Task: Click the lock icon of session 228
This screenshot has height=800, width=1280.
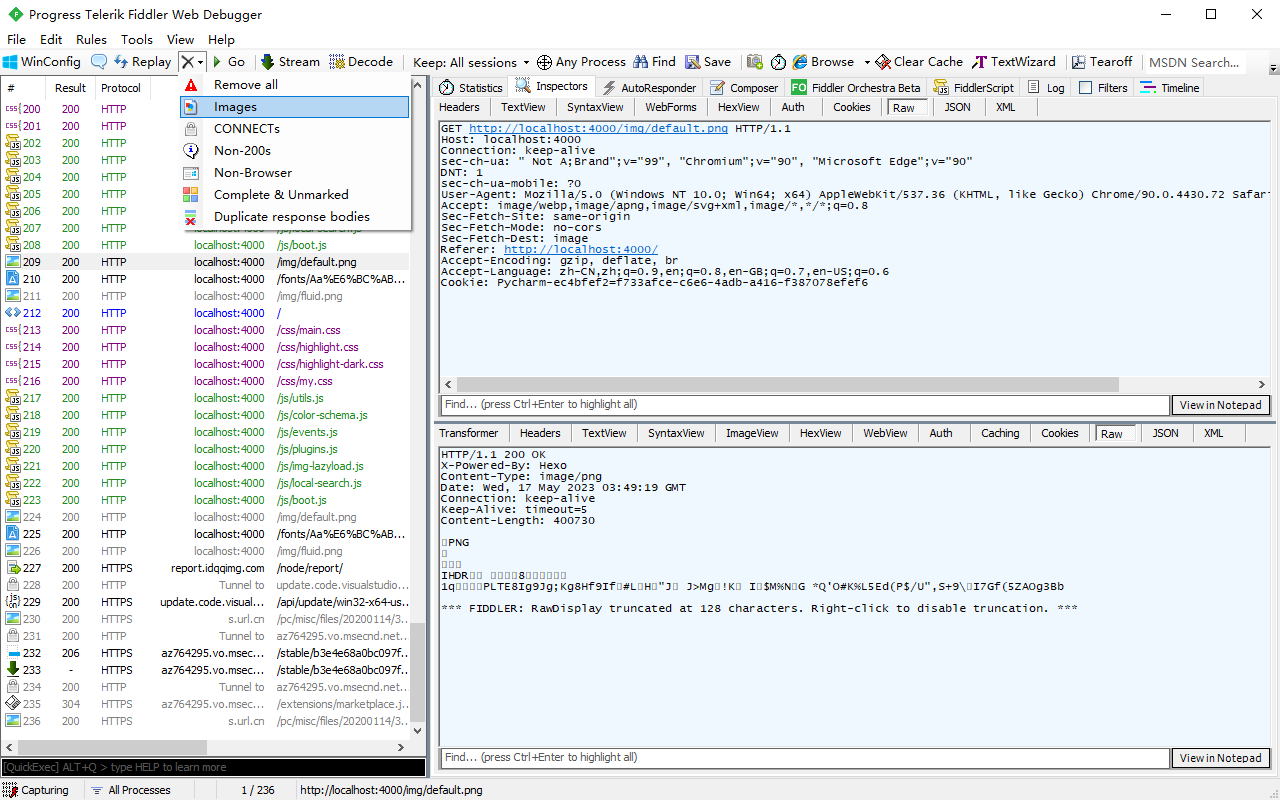Action: click(x=13, y=585)
